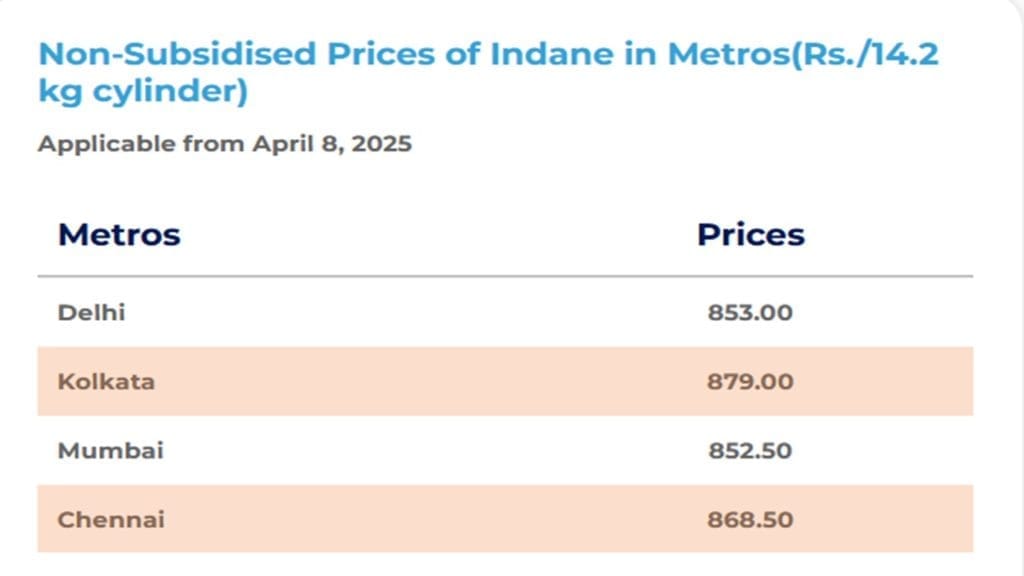Select the Mumbai price 852.50

coord(750,451)
